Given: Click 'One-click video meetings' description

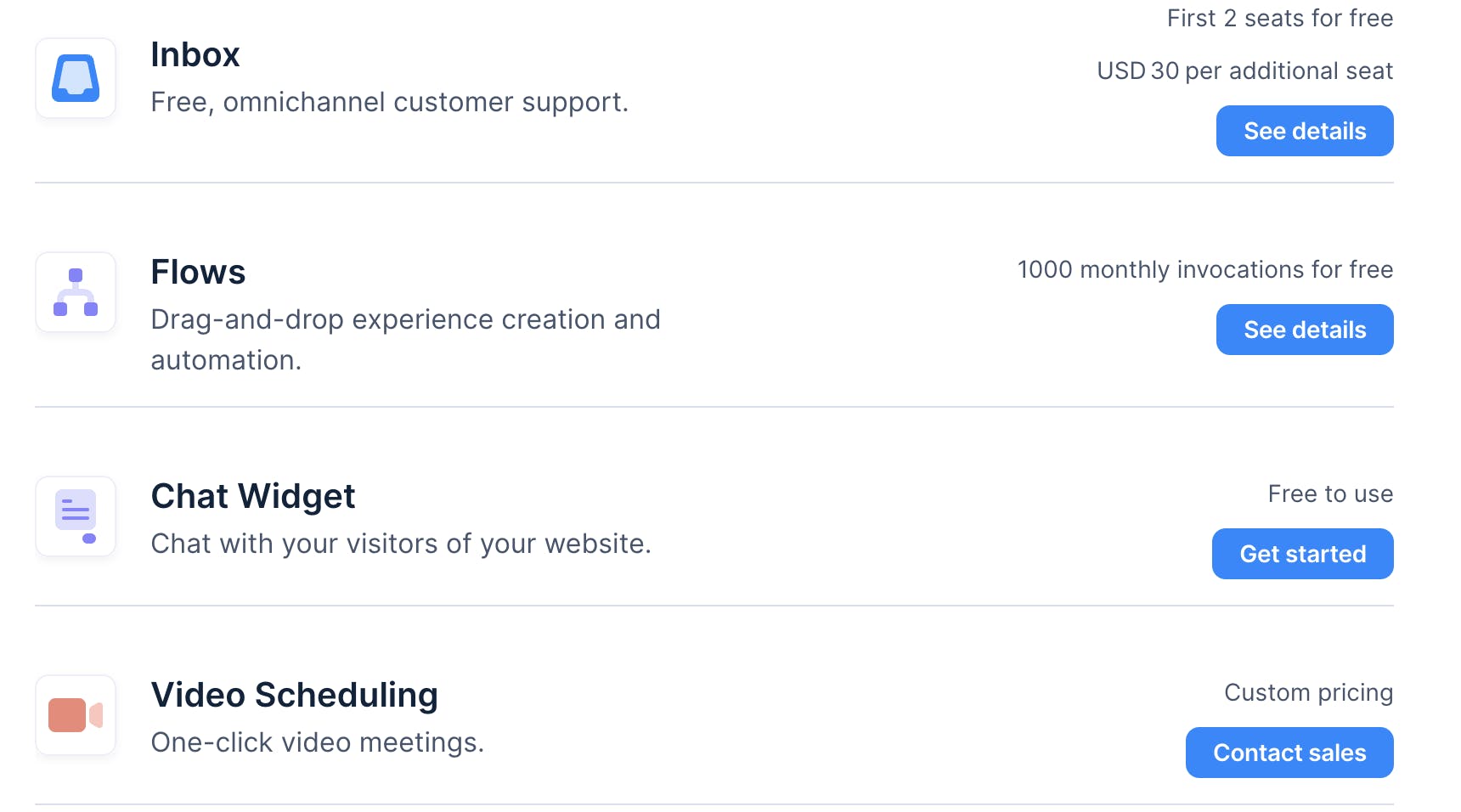Looking at the screenshot, I should click(x=317, y=742).
